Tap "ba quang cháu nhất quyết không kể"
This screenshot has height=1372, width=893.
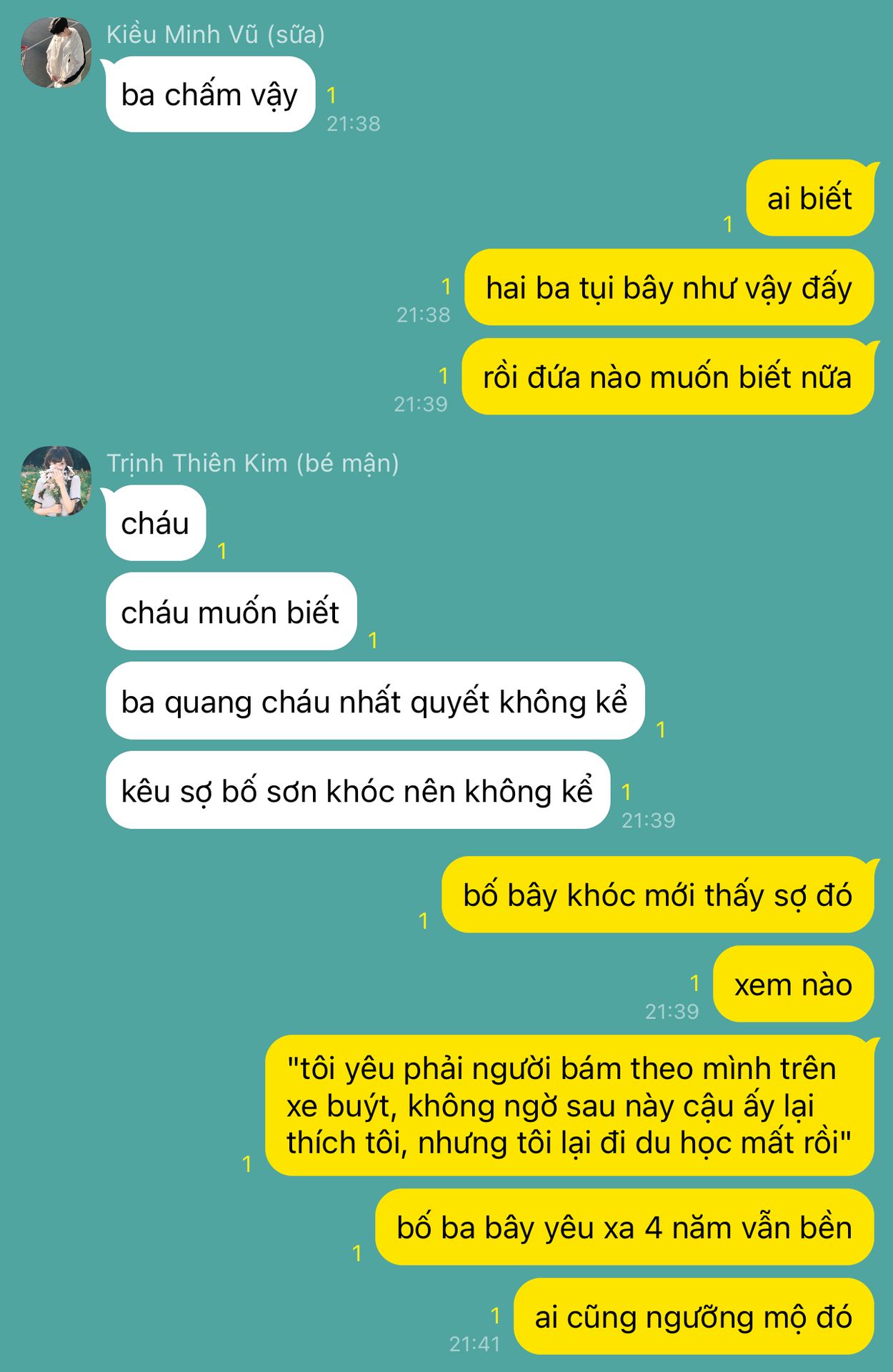[x=375, y=701]
